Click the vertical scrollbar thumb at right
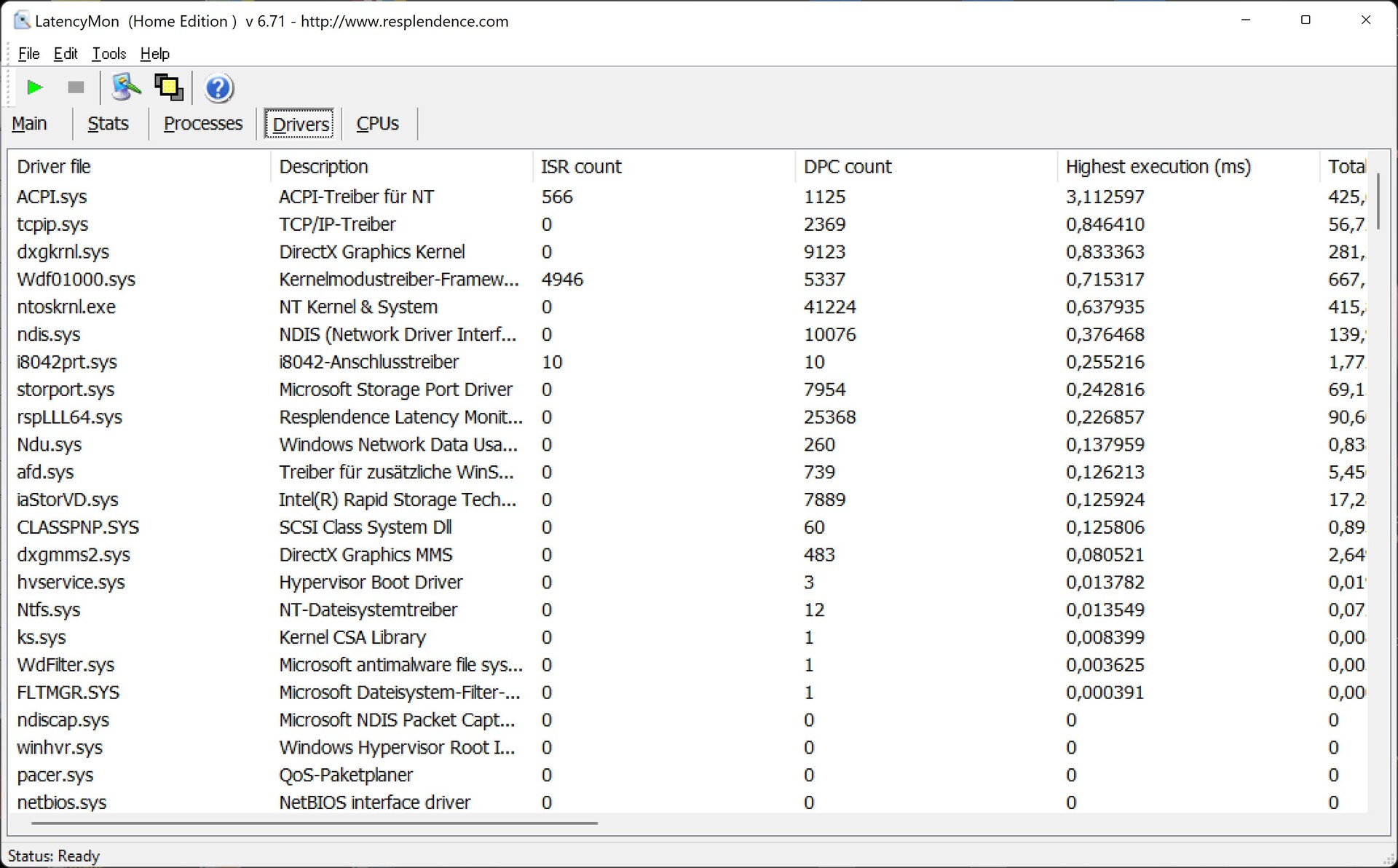 tap(1378, 202)
